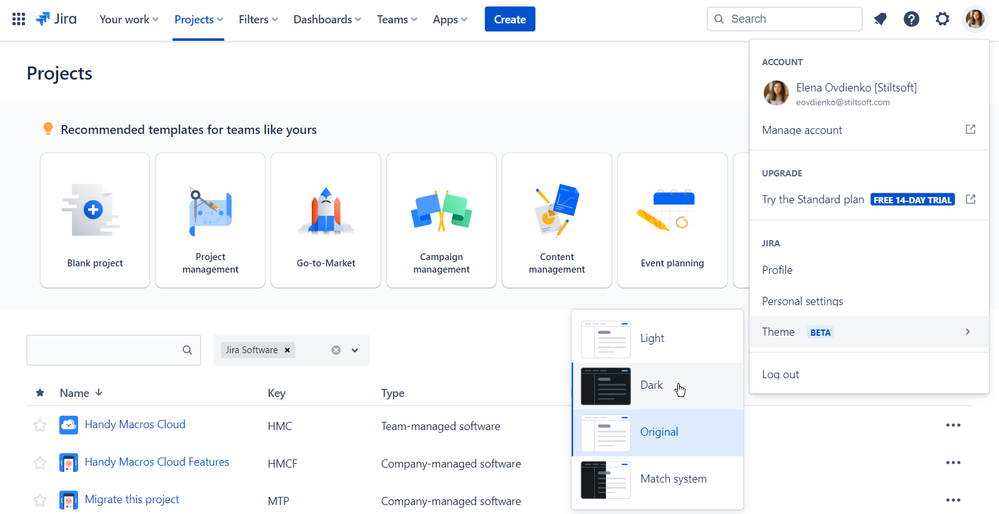Click the external link icon beside Manage account
Screen dimensions: 999x514
970,129
